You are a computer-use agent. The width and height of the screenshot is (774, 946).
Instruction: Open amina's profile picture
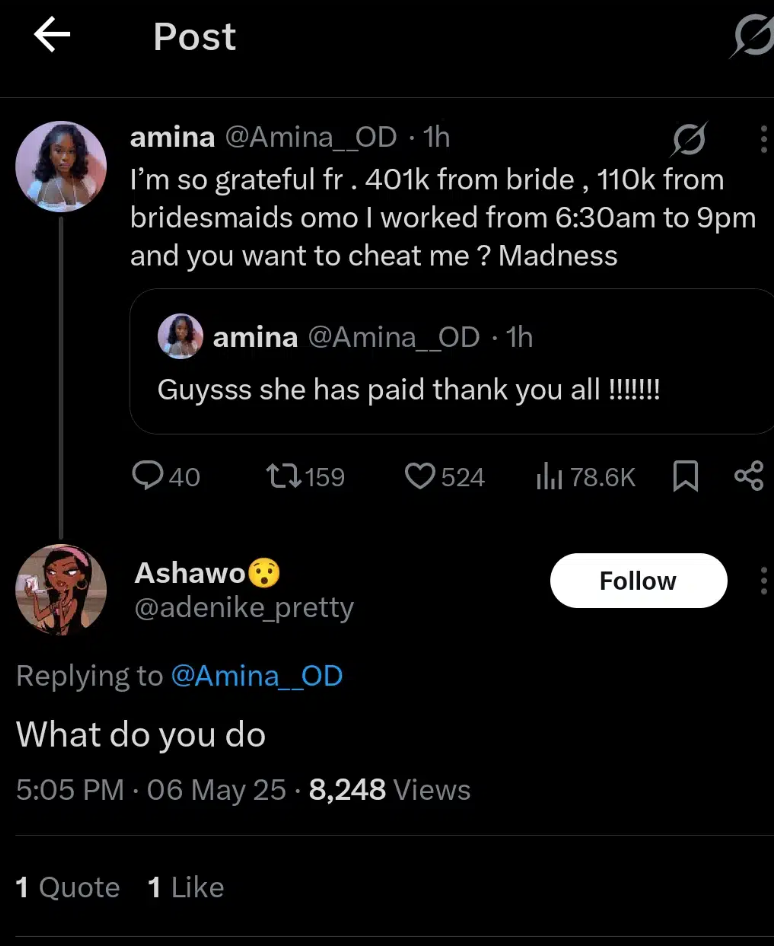point(61,166)
